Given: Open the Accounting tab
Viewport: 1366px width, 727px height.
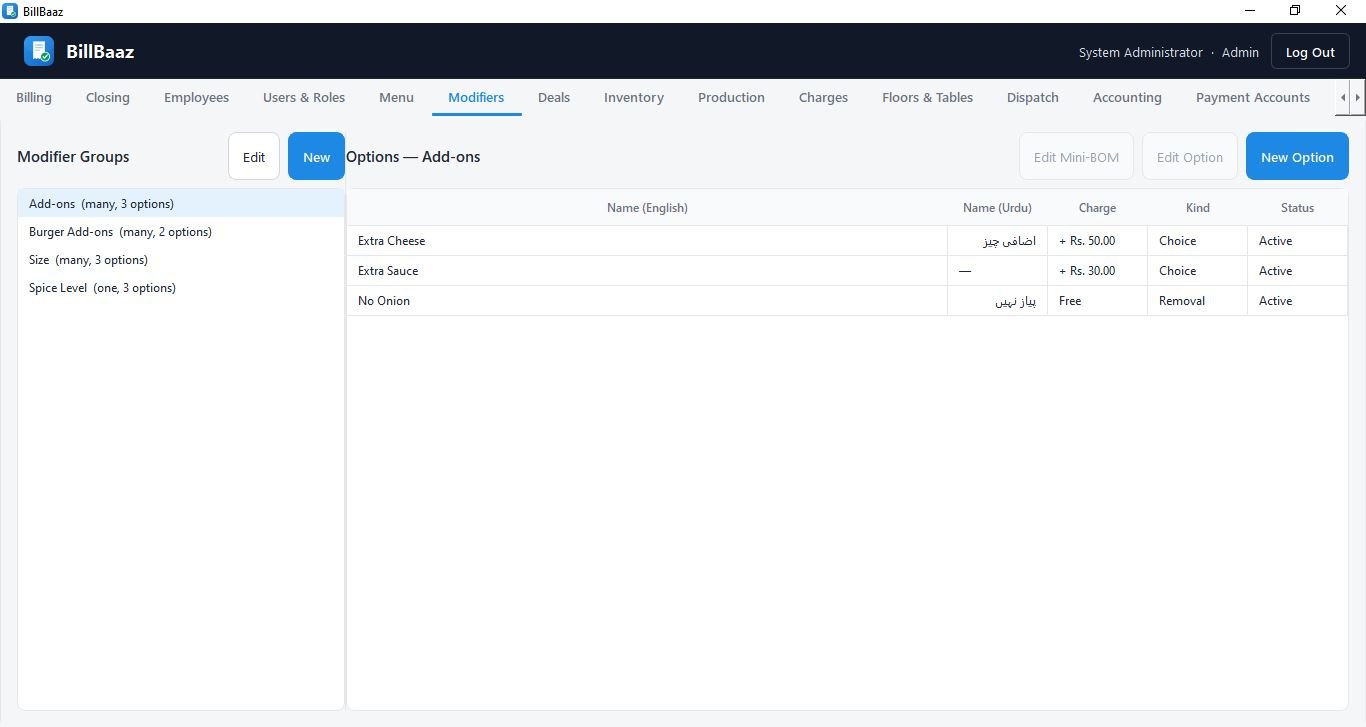Looking at the screenshot, I should (1127, 97).
